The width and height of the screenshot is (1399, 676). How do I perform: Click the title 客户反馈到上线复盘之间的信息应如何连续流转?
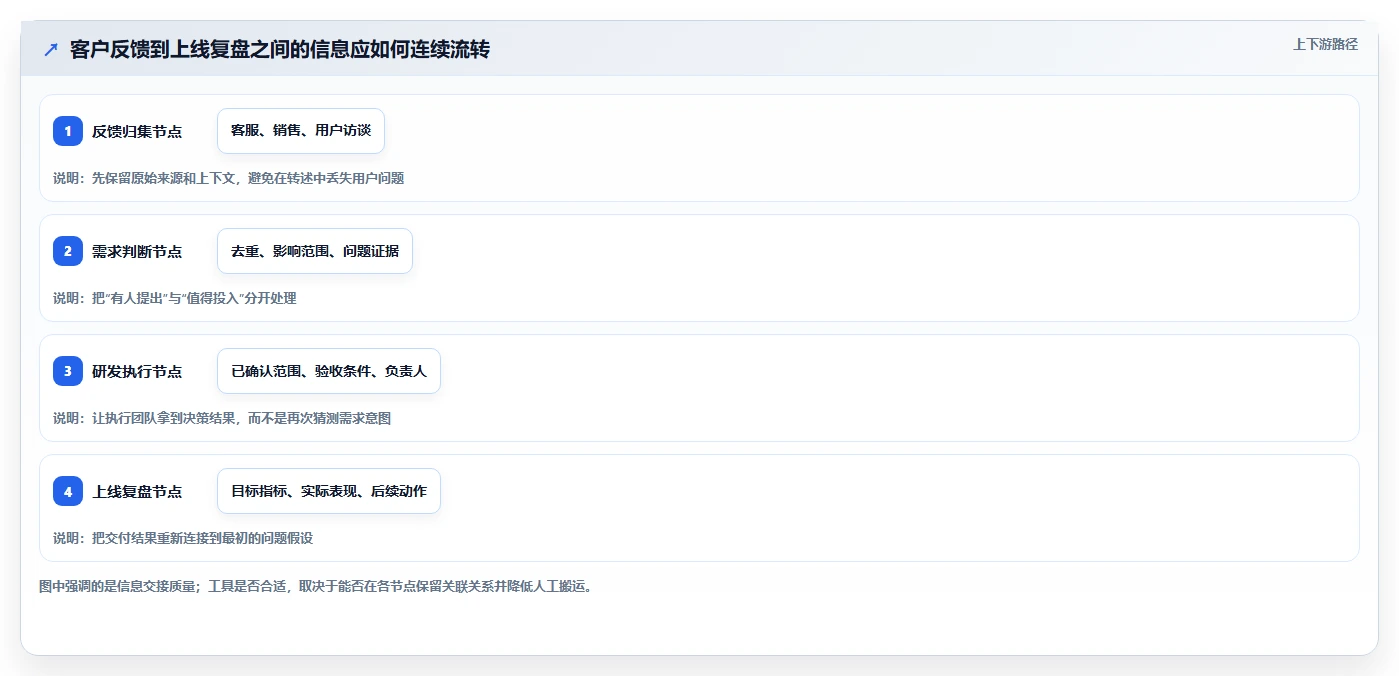click(280, 50)
